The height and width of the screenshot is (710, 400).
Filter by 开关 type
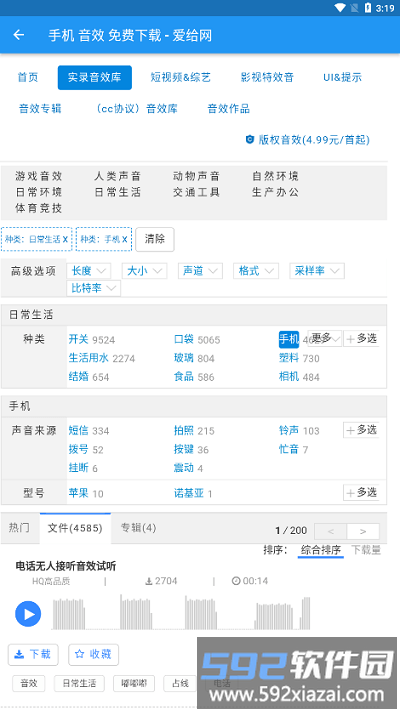coord(78,339)
